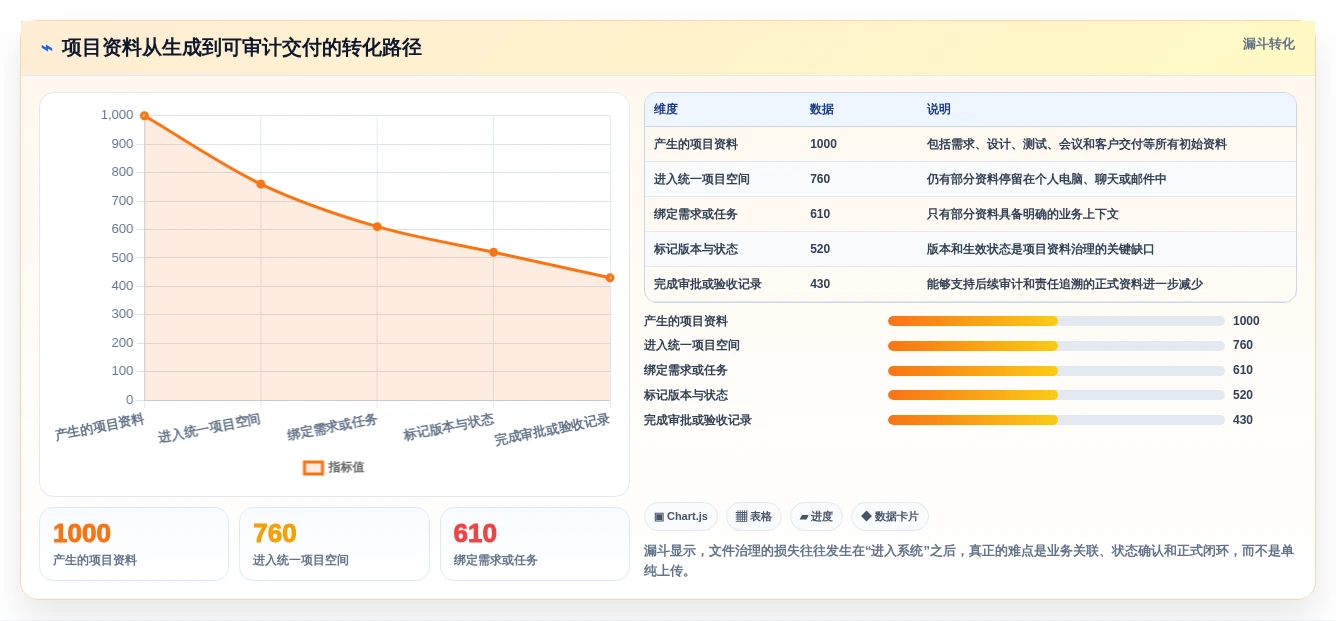This screenshot has width=1336, height=621.
Task: Click the description 版本和生效状态是项目资料治理的关键缺口
Action: coord(1041,249)
